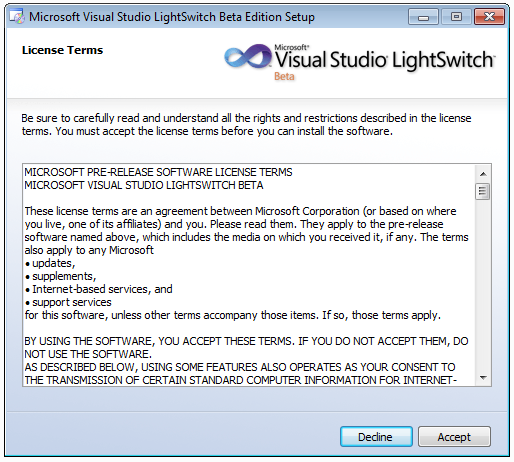Screen dimensions: 514x462
Task: Click the window title text
Action: [x=172, y=17]
